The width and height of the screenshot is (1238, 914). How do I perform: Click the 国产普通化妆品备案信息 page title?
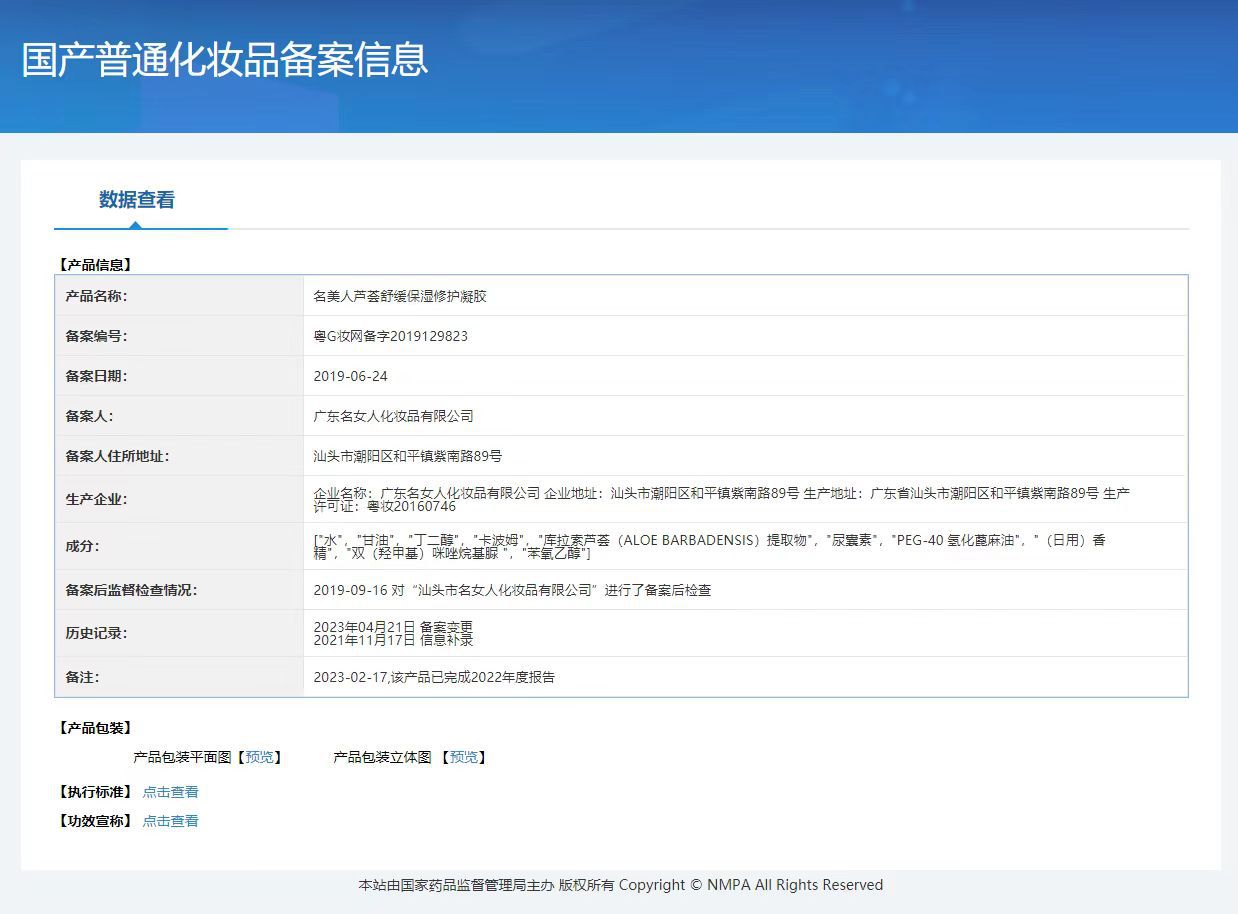pyautogui.click(x=225, y=60)
